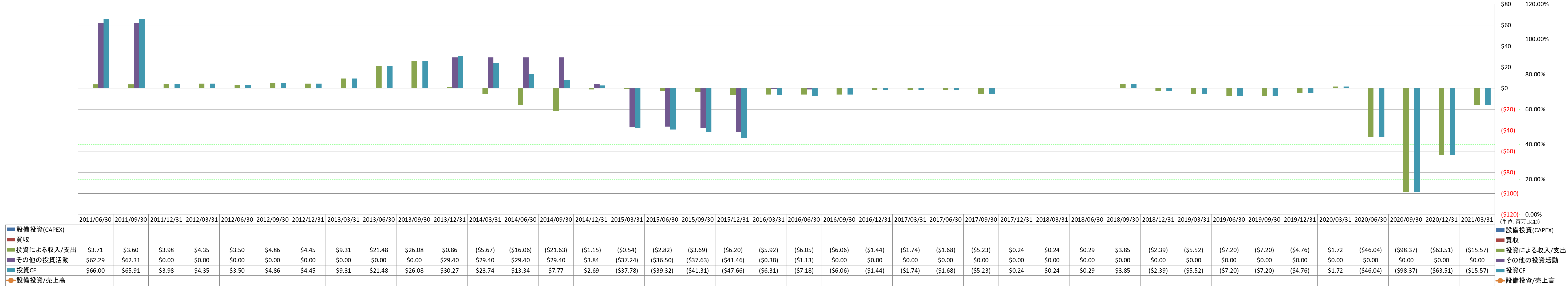Image resolution: width=1568 pixels, height=286 pixels.
Task: Select the $3.84 cell
Action: (592, 260)
